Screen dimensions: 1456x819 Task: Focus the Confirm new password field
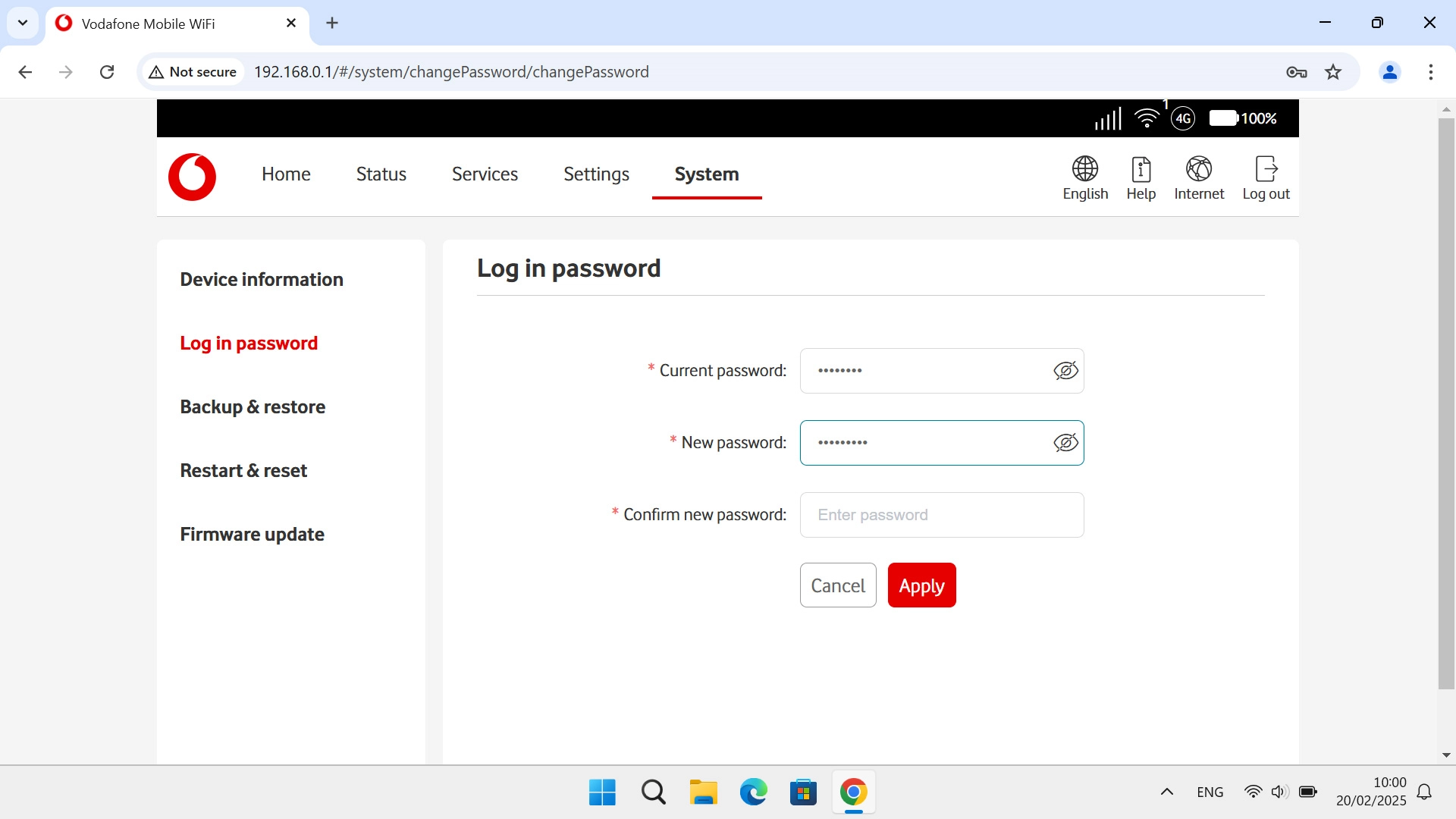coord(941,515)
